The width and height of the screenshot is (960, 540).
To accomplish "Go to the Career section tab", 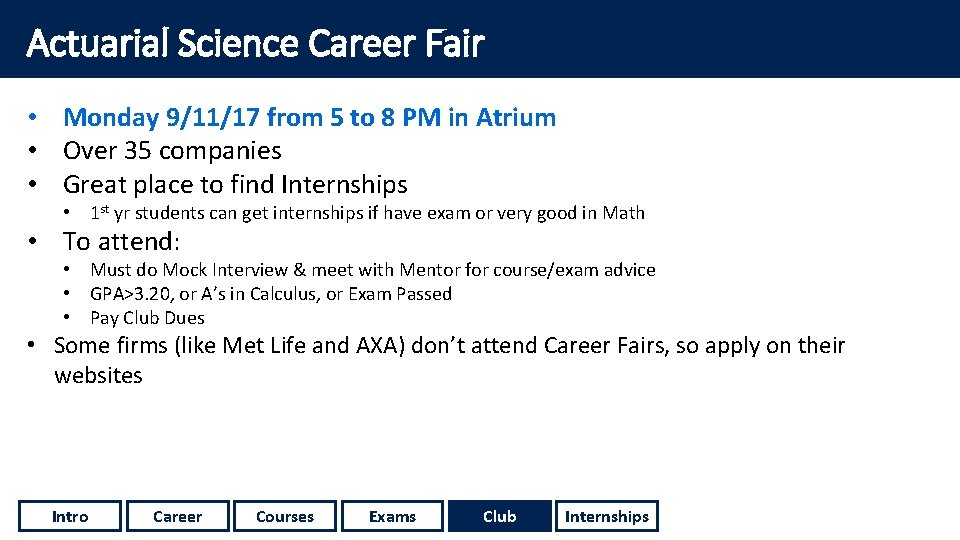I will [178, 516].
